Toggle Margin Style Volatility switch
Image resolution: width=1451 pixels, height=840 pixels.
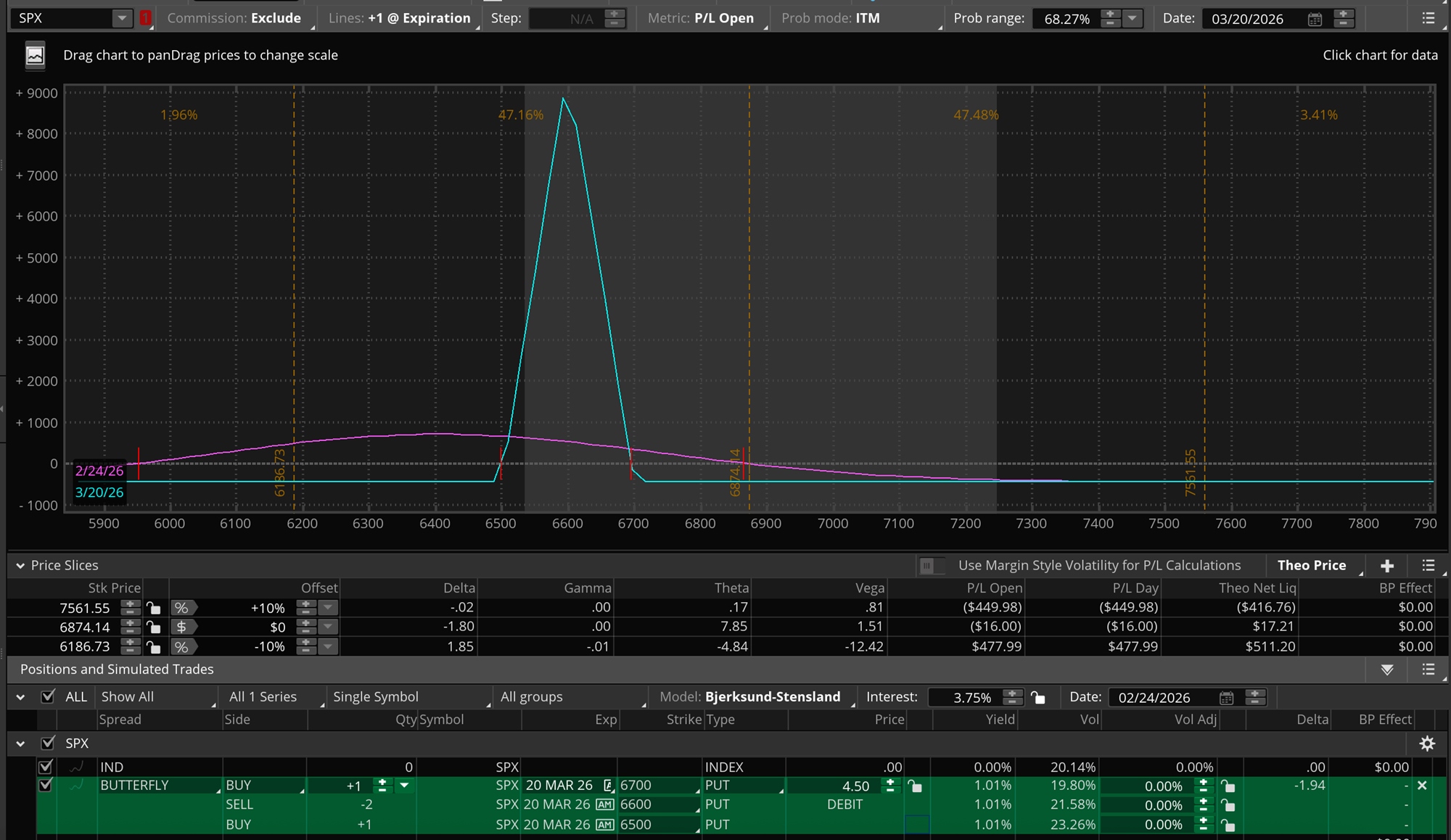point(931,566)
